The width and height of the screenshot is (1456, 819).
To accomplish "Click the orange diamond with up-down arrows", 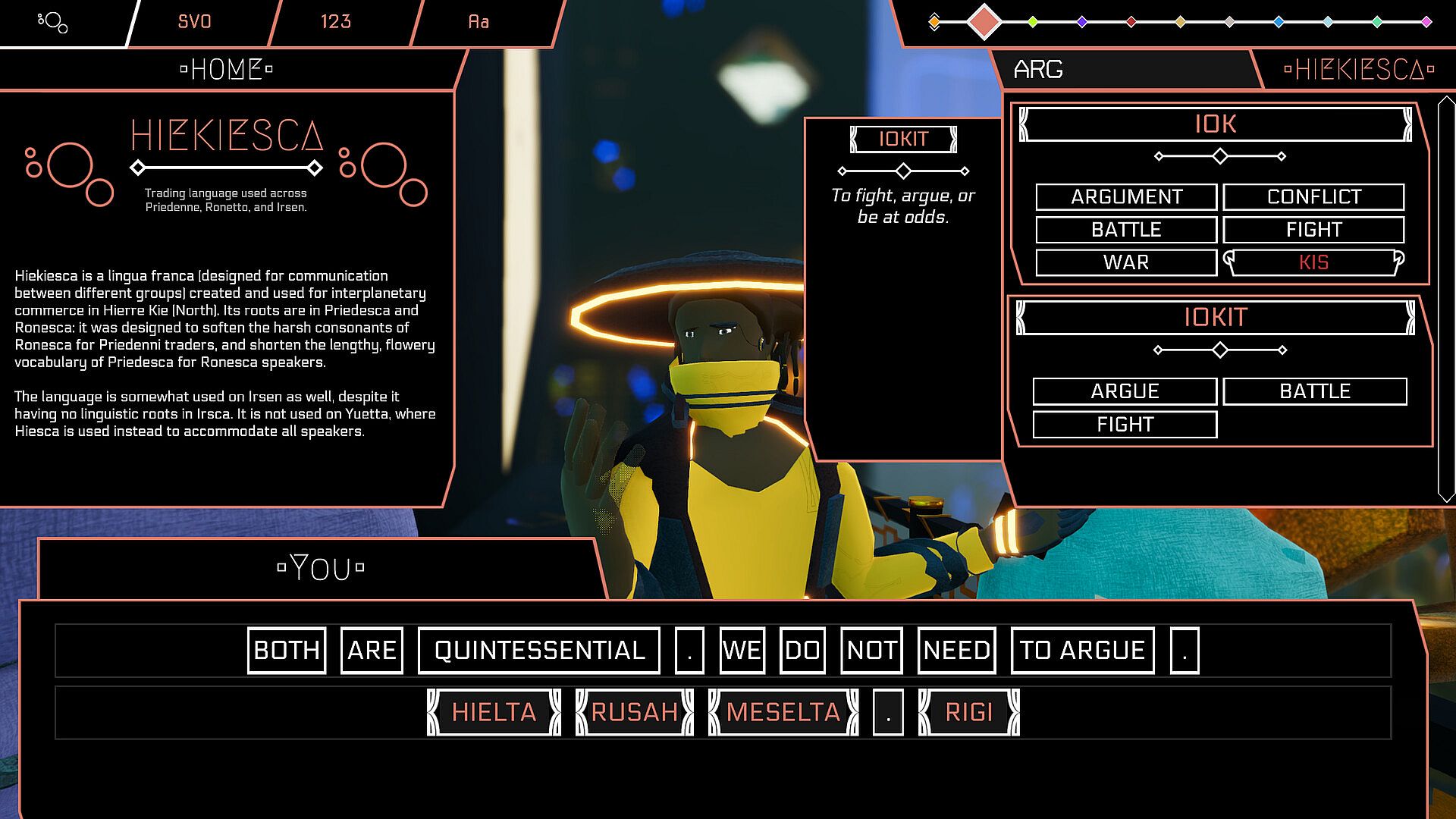I will (934, 22).
